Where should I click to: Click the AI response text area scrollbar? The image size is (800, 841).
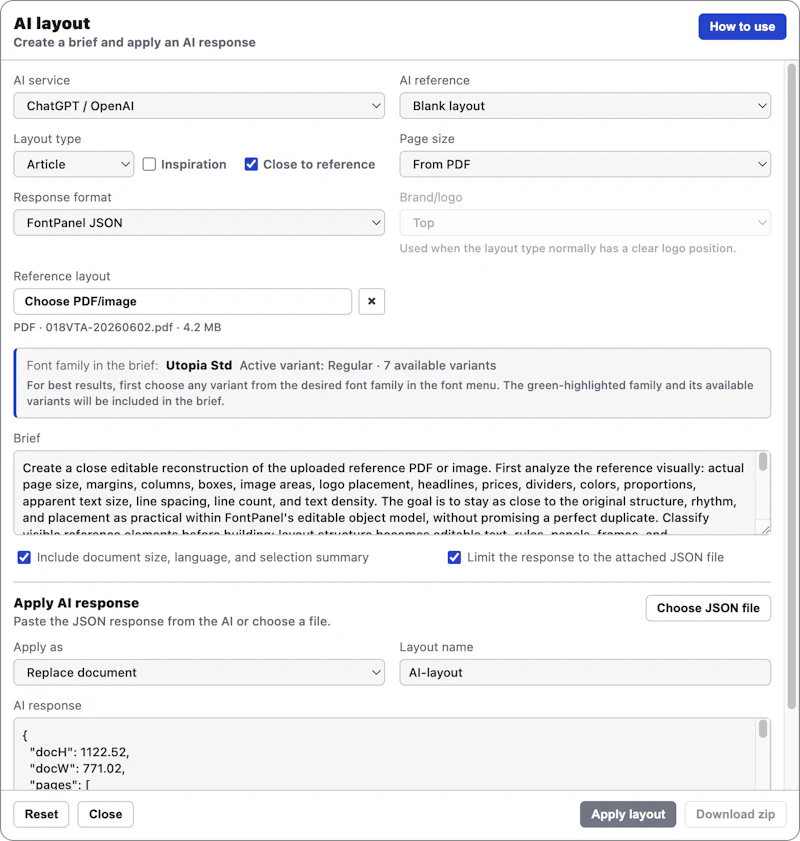pyautogui.click(x=763, y=729)
